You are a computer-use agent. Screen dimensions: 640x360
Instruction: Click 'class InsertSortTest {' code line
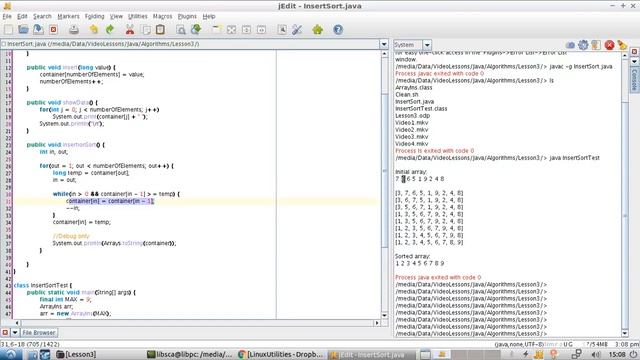point(43,285)
